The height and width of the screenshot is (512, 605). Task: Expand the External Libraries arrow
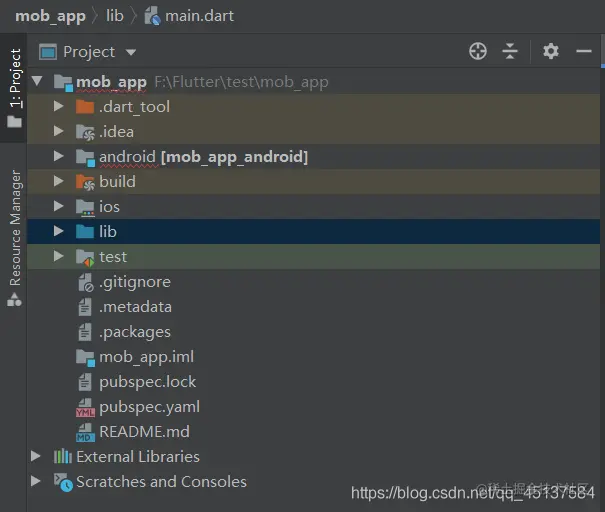[x=35, y=456]
